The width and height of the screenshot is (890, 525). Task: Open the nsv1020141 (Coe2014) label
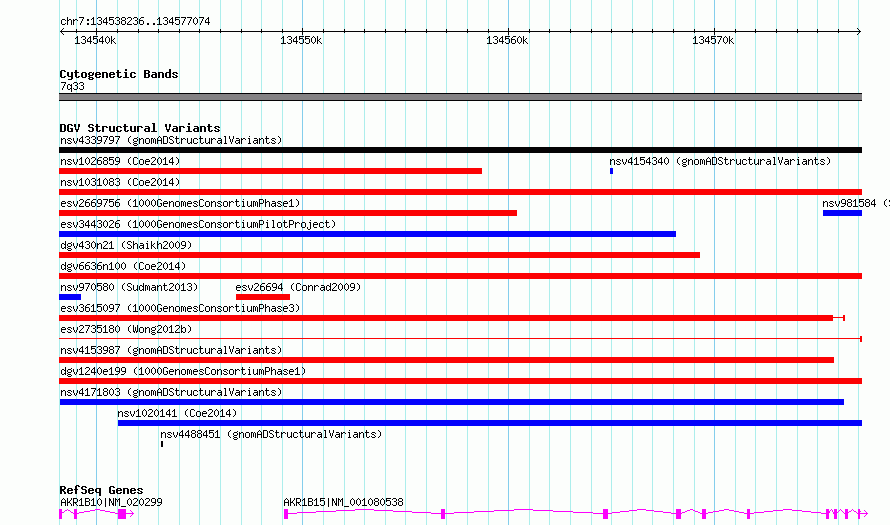177,413
